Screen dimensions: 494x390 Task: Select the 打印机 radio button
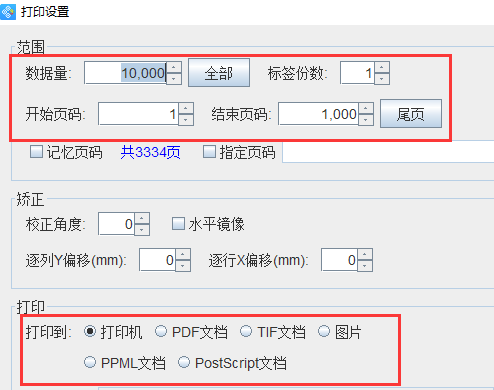90,332
